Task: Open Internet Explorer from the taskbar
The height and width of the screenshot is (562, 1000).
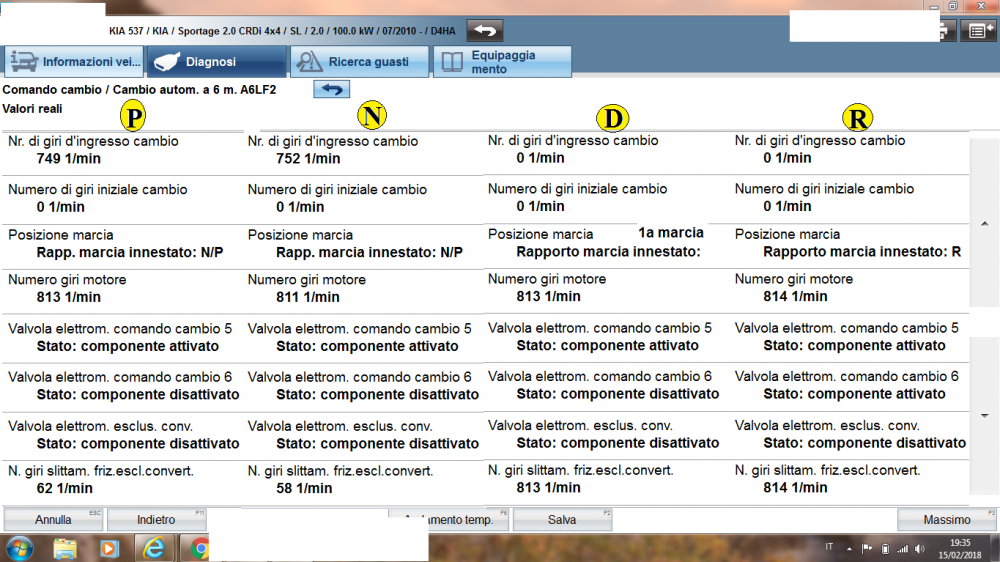Action: coord(154,549)
